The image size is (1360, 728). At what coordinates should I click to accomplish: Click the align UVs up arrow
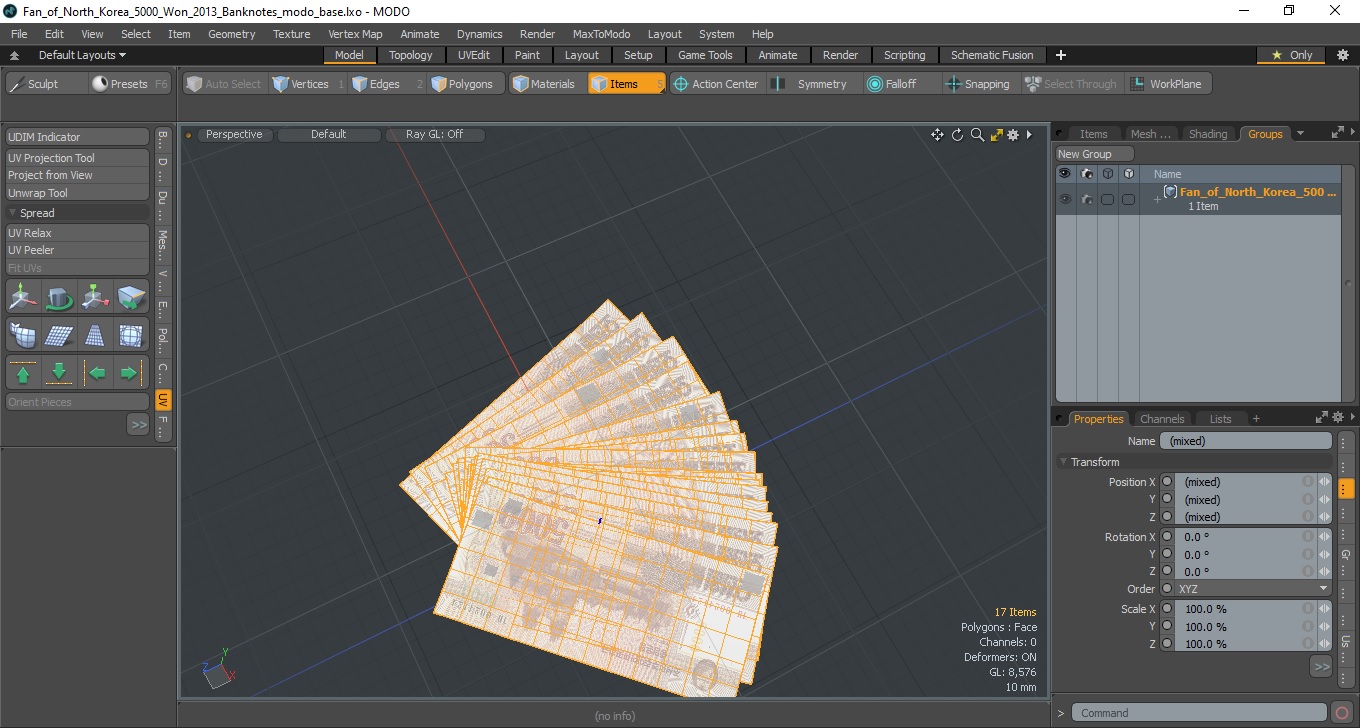point(24,373)
